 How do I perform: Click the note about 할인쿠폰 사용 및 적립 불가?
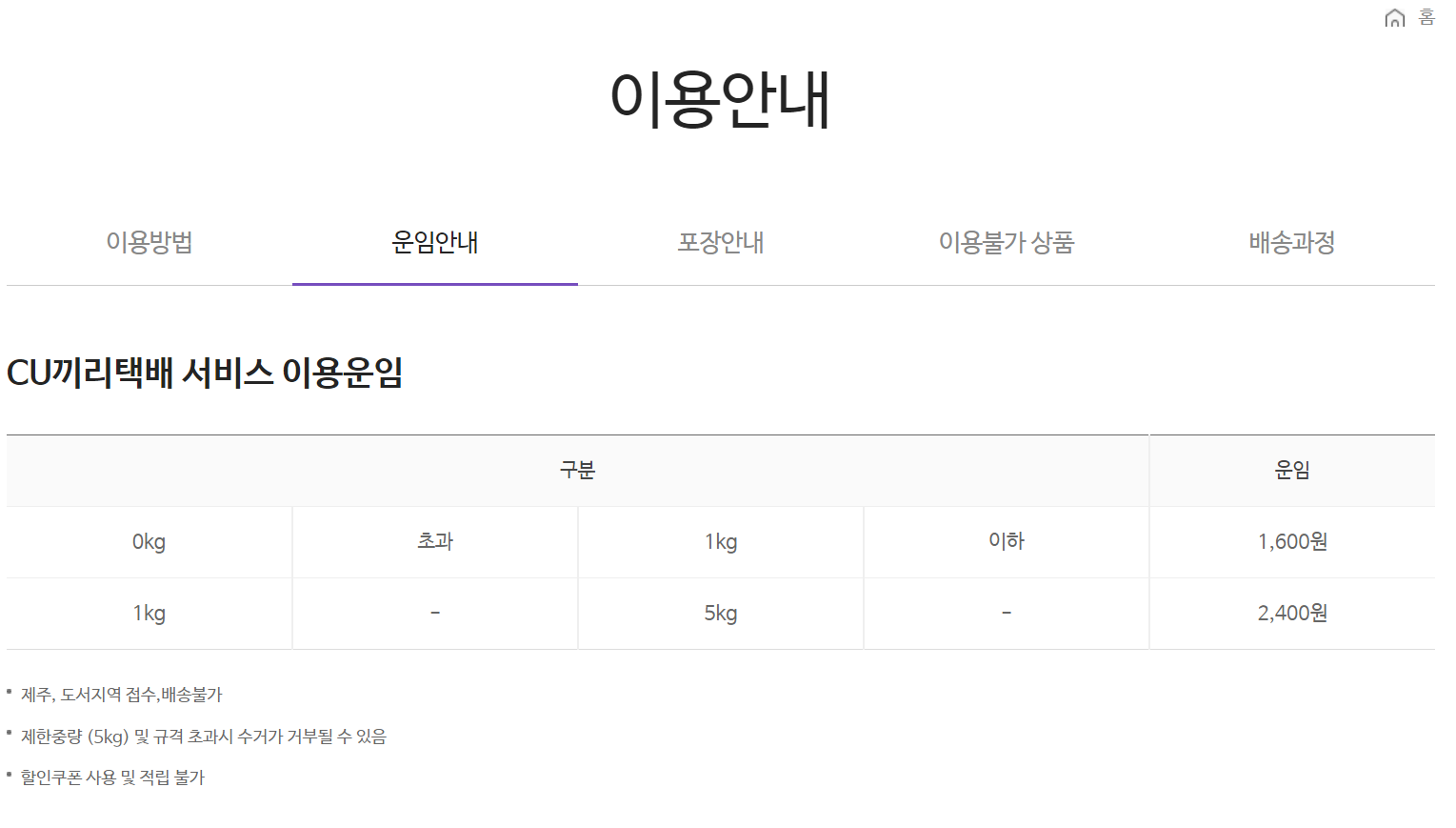pyautogui.click(x=112, y=778)
